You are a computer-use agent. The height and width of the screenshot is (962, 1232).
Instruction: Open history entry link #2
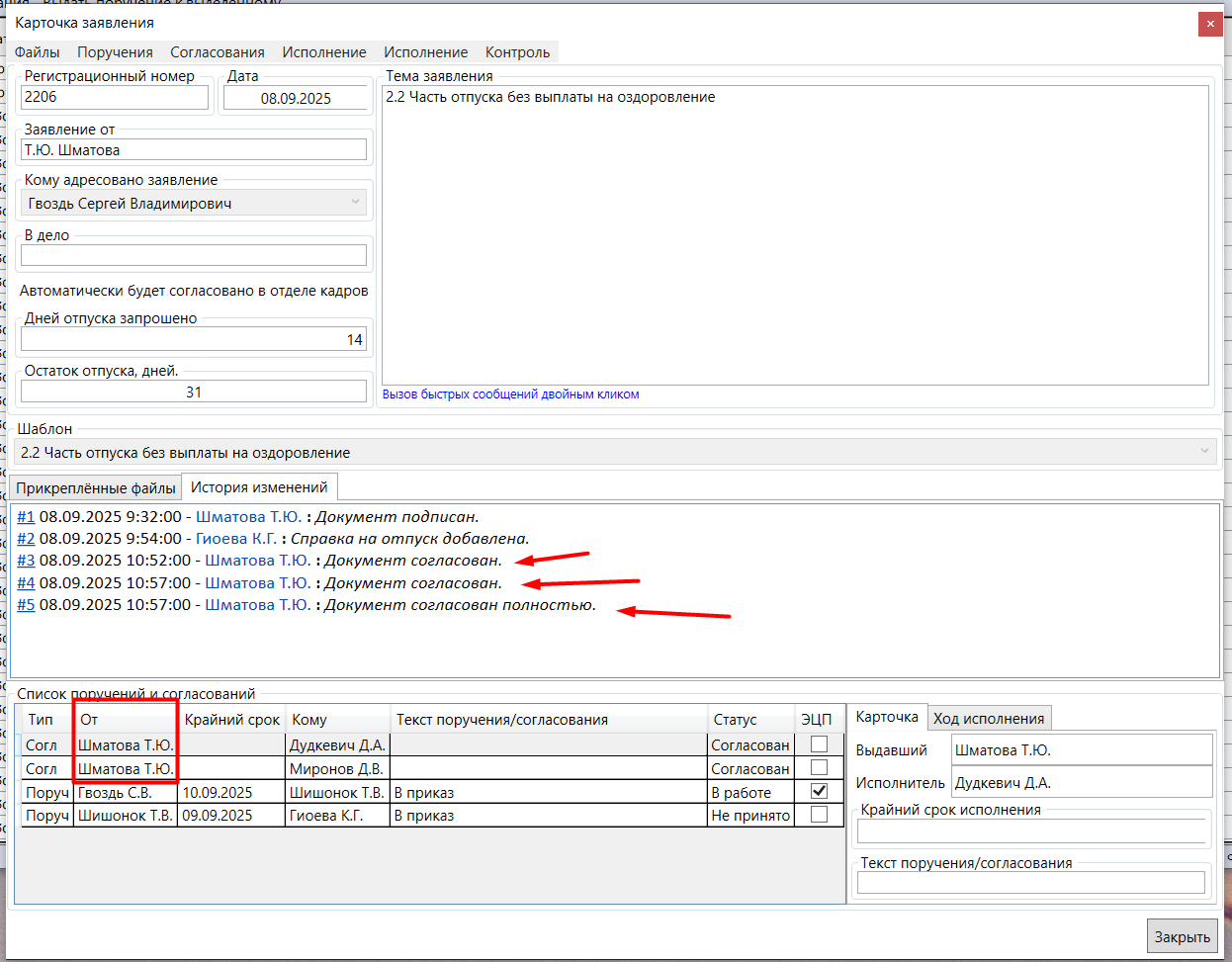coord(26,539)
